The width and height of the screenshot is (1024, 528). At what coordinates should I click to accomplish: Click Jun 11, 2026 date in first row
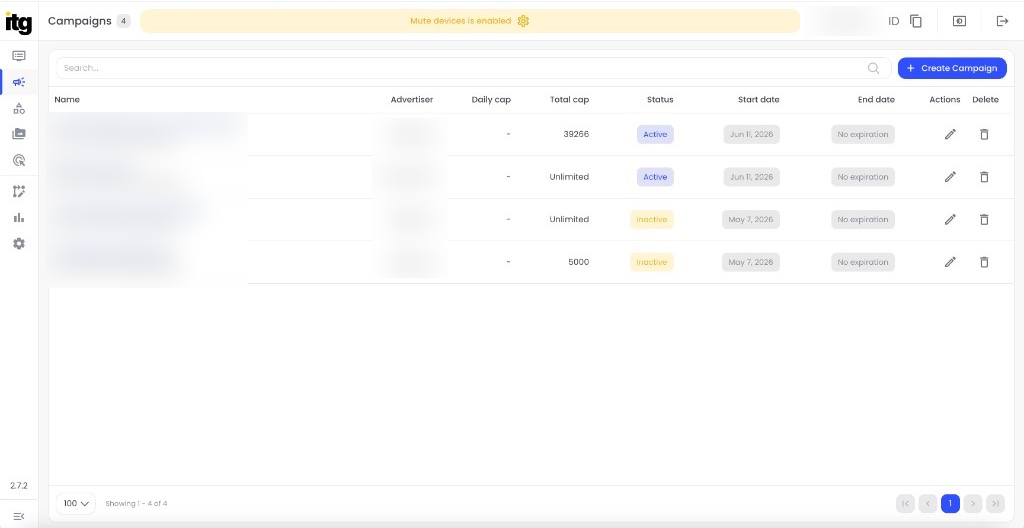pyautogui.click(x=752, y=135)
